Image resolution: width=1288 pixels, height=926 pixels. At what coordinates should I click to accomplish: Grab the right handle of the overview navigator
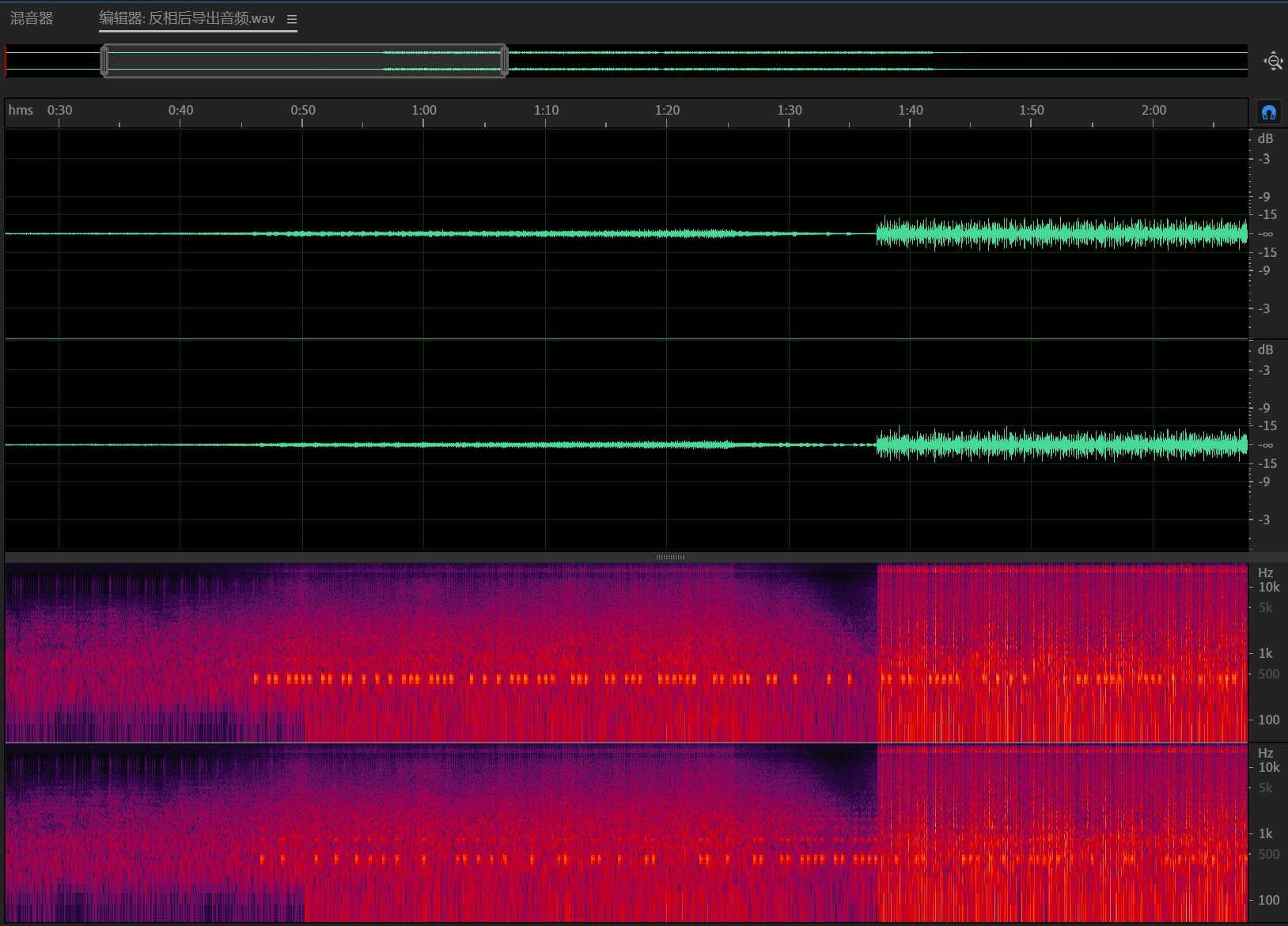tap(504, 61)
